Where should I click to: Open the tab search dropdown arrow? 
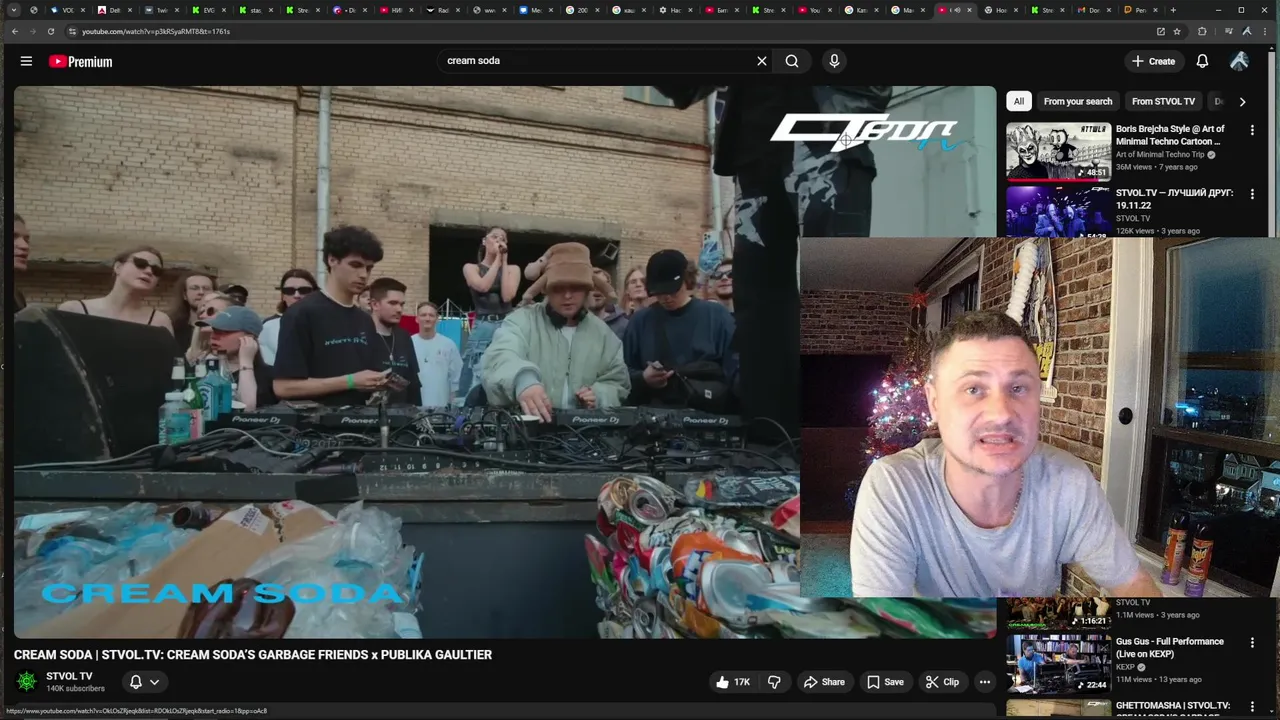[x=14, y=10]
